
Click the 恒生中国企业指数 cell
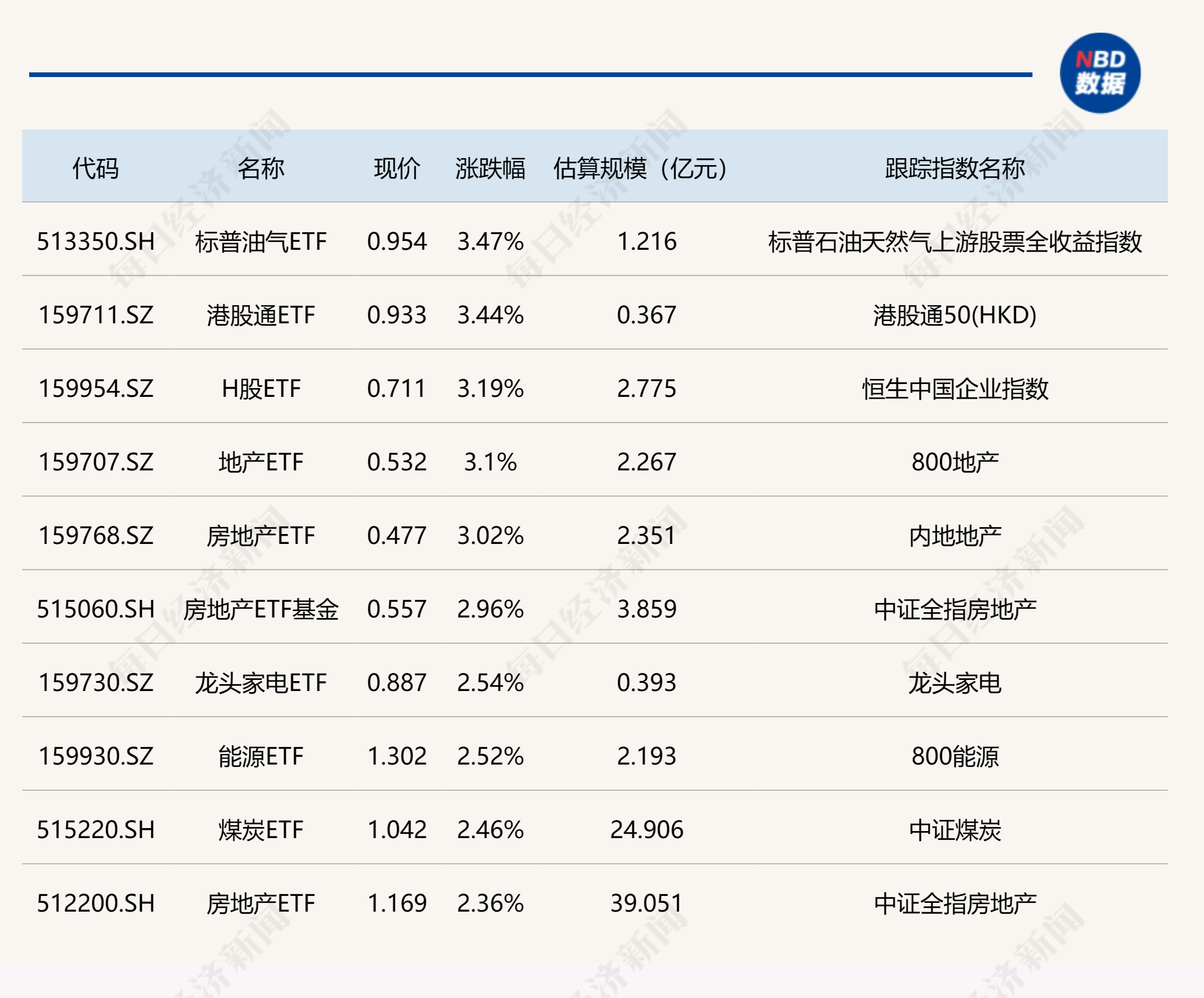tap(955, 389)
